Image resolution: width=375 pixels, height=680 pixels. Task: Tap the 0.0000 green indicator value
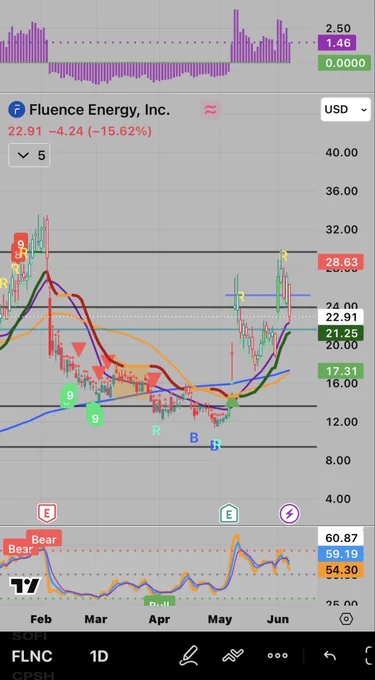click(345, 63)
